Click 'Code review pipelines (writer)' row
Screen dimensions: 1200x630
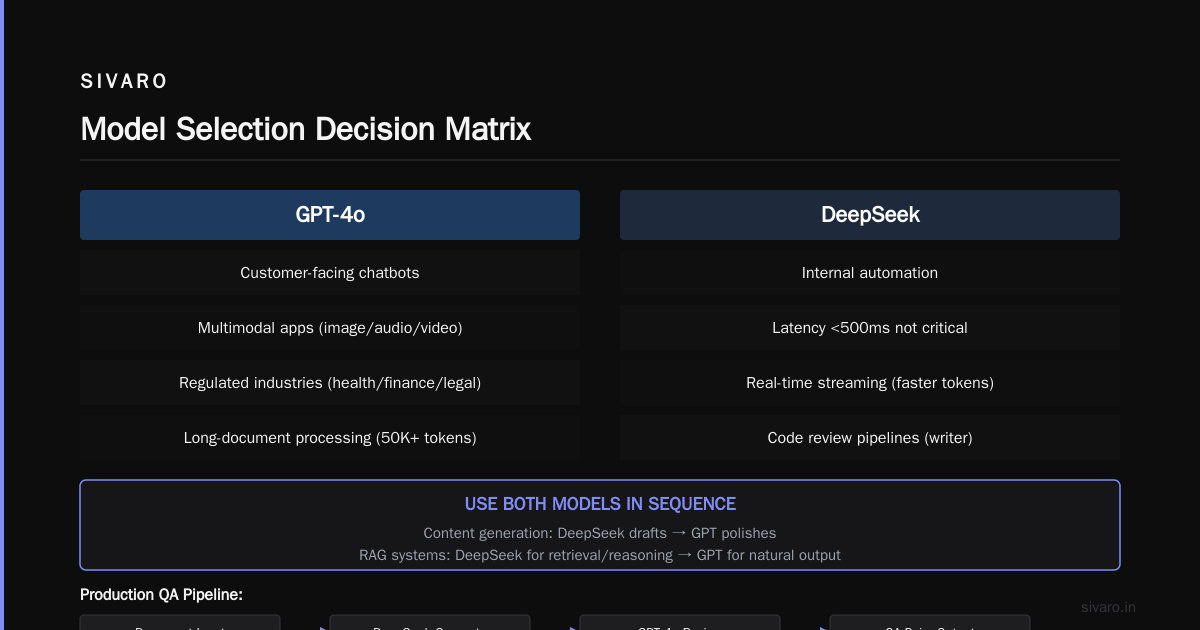(870, 437)
